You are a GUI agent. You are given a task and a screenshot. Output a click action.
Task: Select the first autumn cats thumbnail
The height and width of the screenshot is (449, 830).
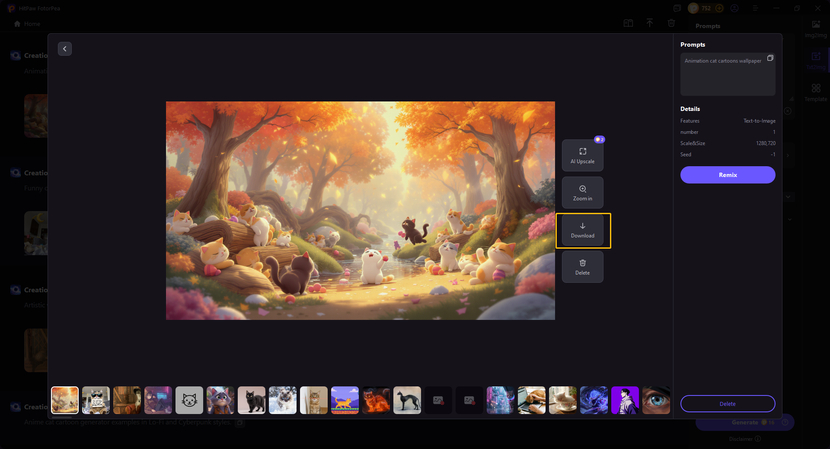click(65, 400)
